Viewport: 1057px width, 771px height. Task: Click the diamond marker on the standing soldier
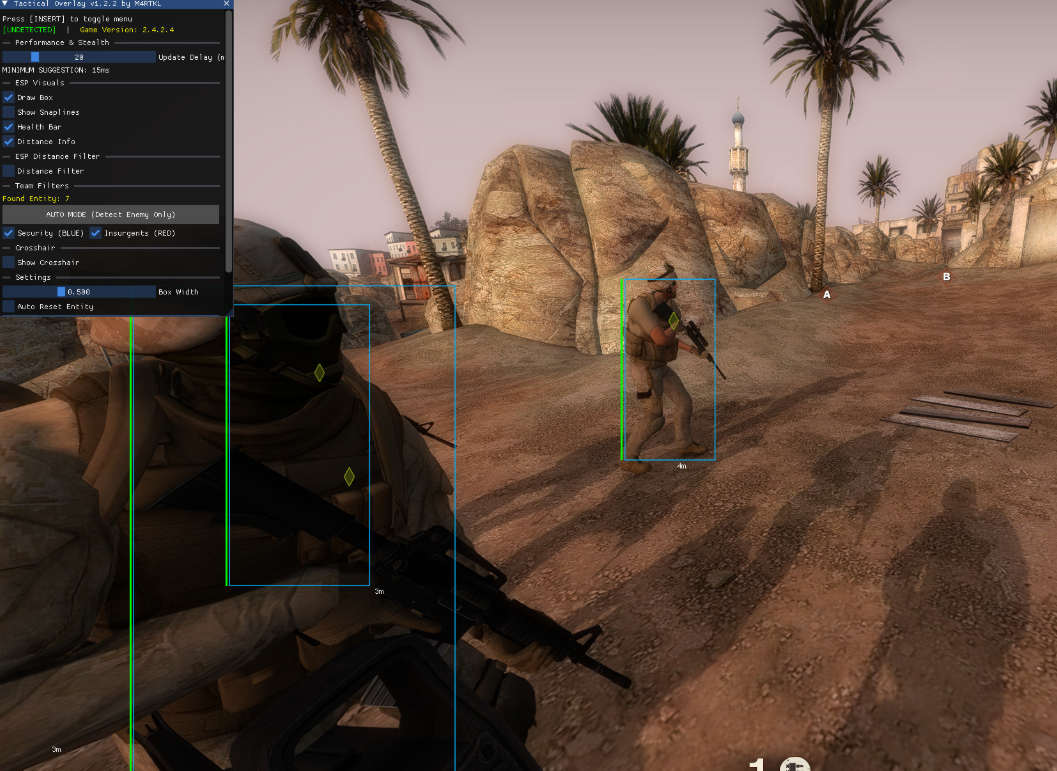[x=674, y=321]
